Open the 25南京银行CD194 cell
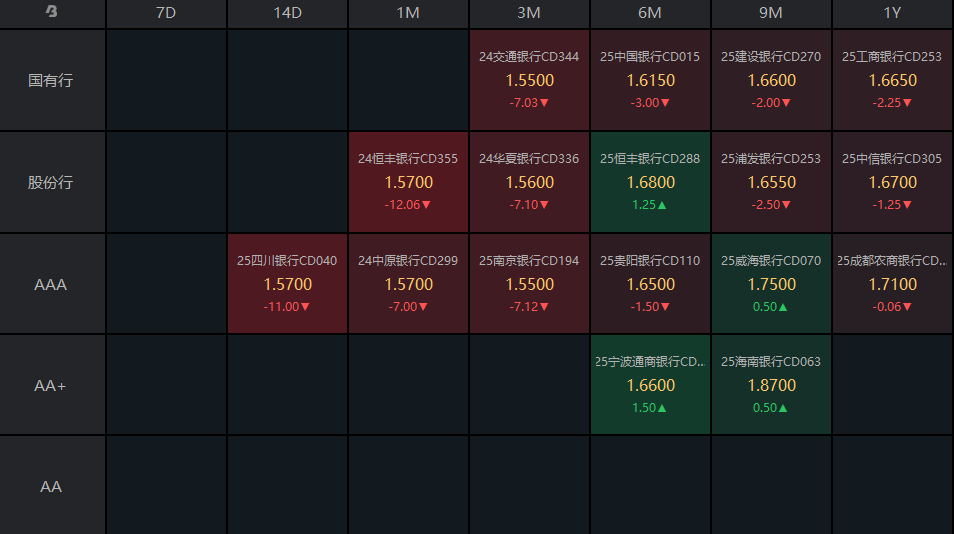The image size is (954, 534). coord(529,283)
